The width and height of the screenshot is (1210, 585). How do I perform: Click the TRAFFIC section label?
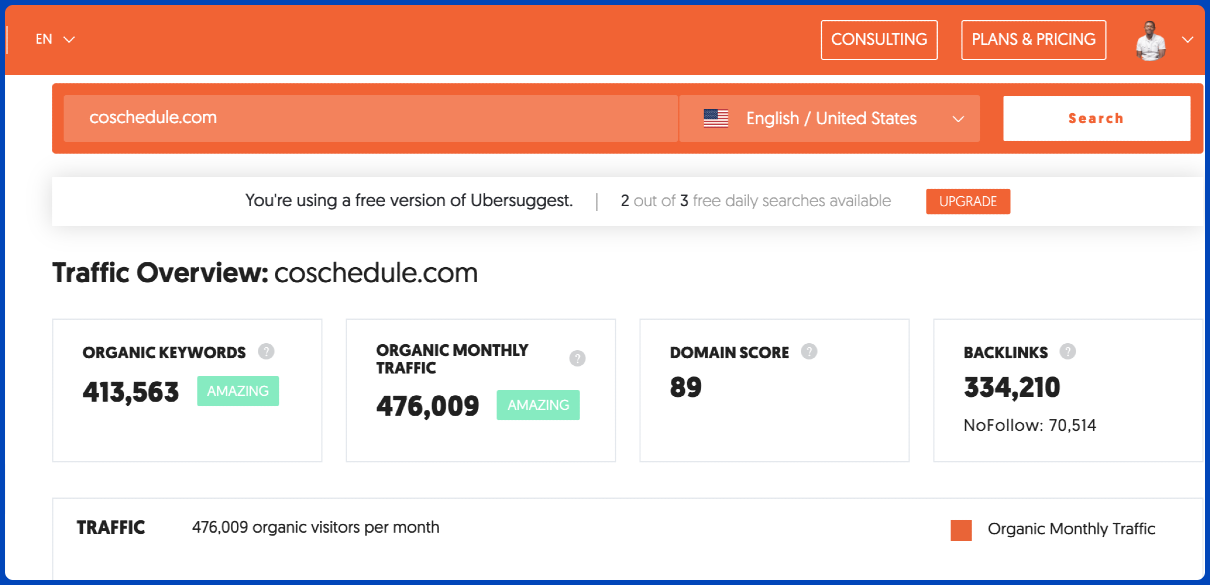click(x=111, y=527)
